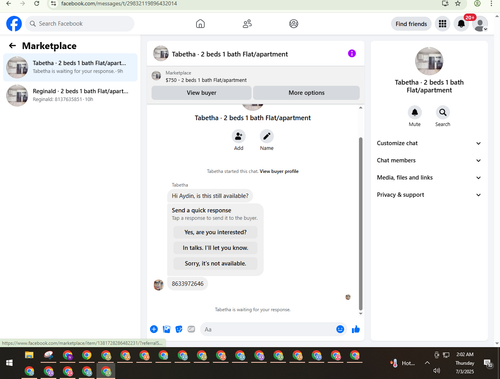Expand the Customize chat section
The image size is (500, 379).
click(x=429, y=143)
